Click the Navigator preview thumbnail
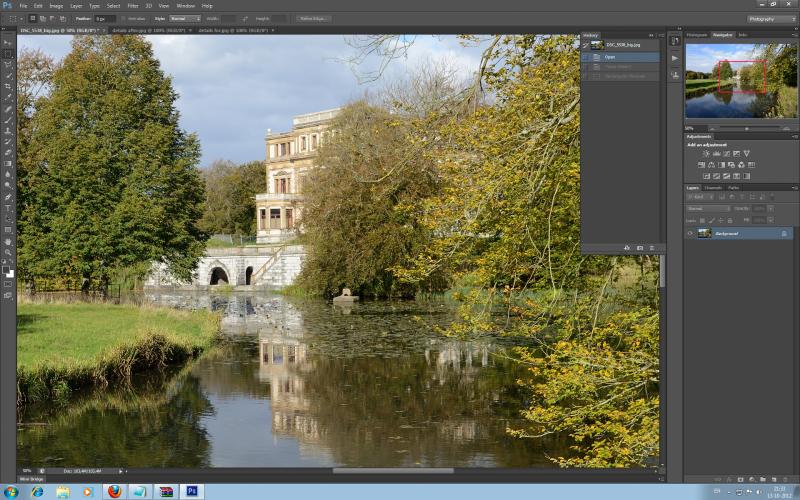 [x=741, y=81]
